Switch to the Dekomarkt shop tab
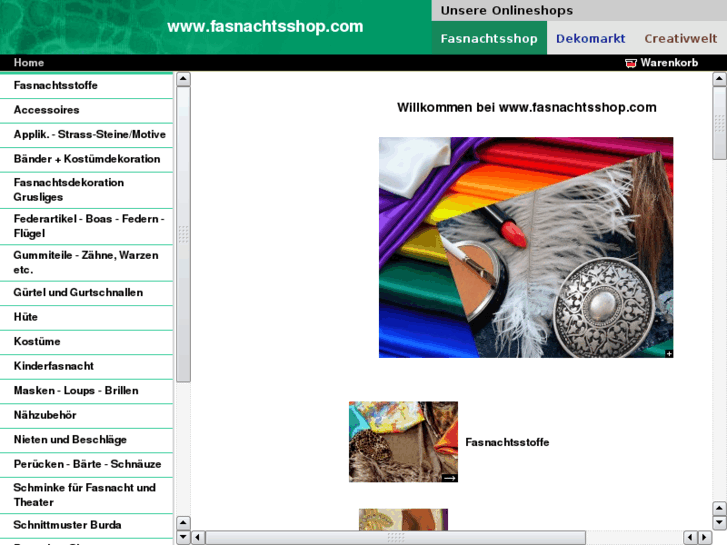727x545 pixels. [x=590, y=38]
